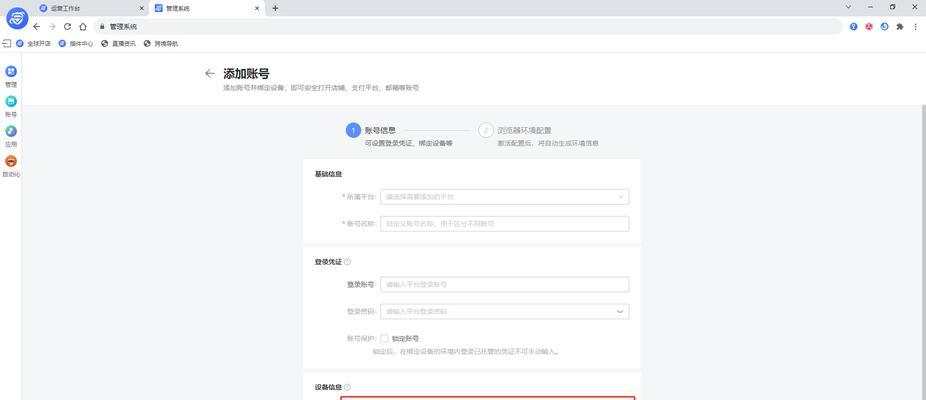Open a new tab with plus icon
The width and height of the screenshot is (926, 400).
tap(275, 8)
